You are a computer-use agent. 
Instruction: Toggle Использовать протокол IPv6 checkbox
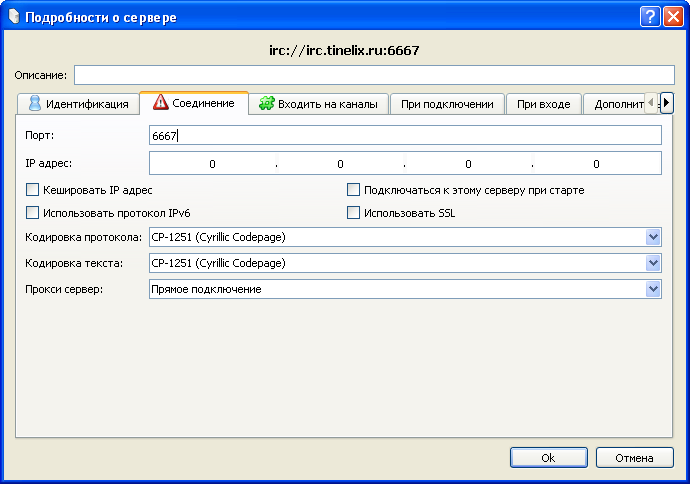32,212
